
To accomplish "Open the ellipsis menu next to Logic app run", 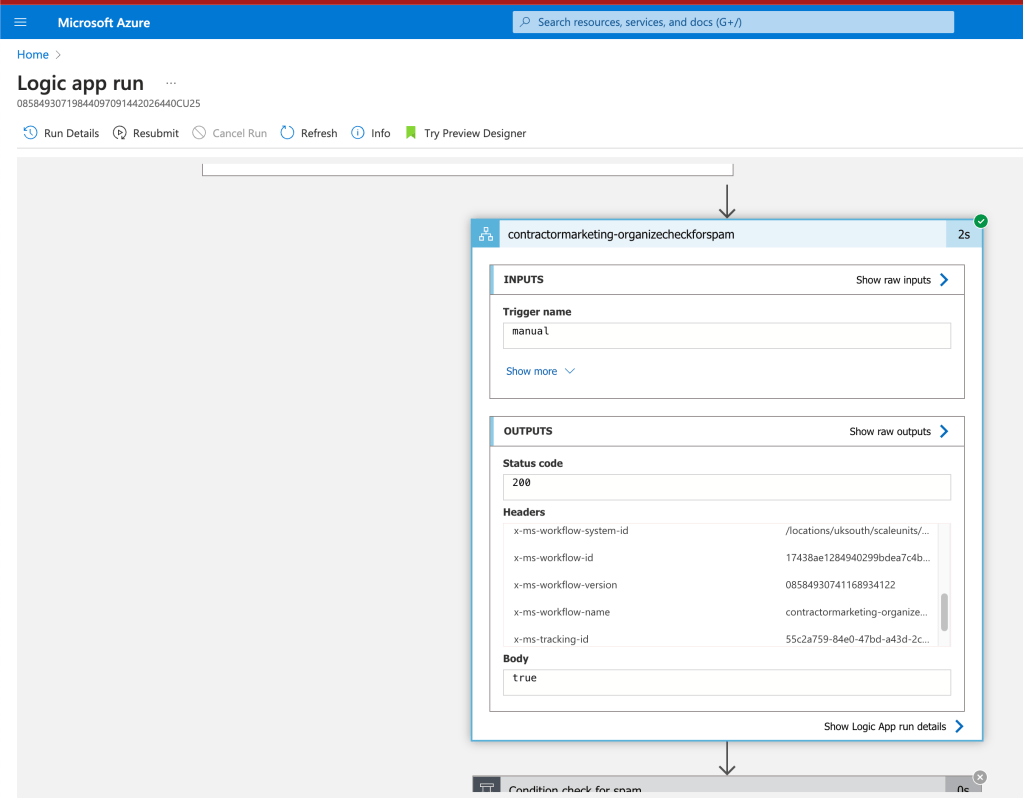I will point(171,83).
